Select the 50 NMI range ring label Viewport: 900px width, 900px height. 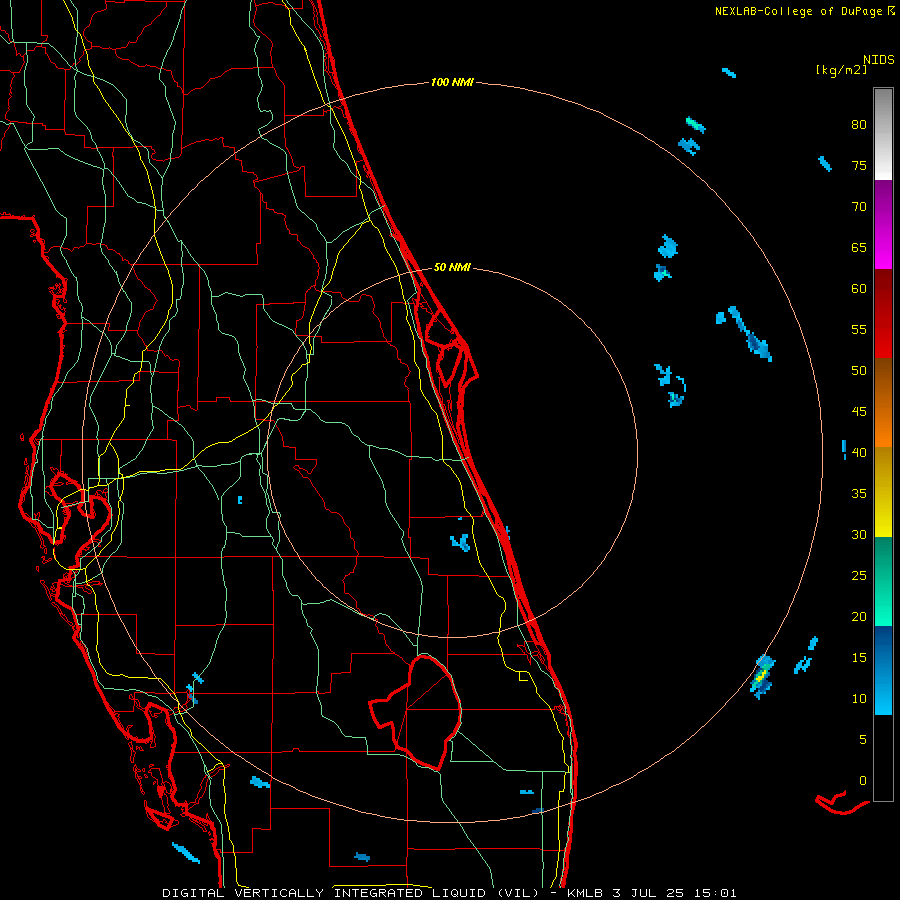452,267
